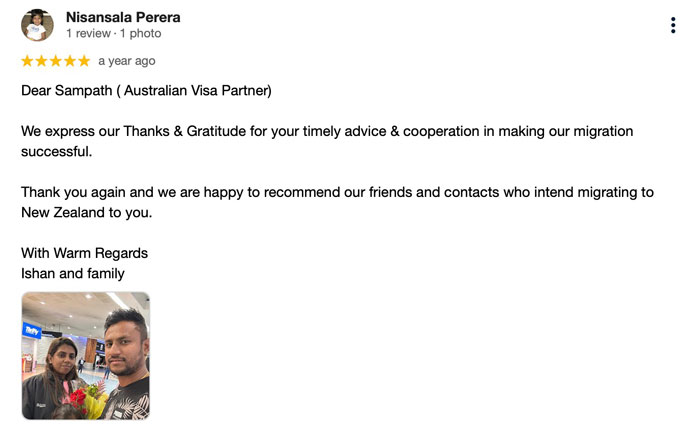700x433 pixels.
Task: Click the fifth yellow rating star
Action: (x=84, y=61)
